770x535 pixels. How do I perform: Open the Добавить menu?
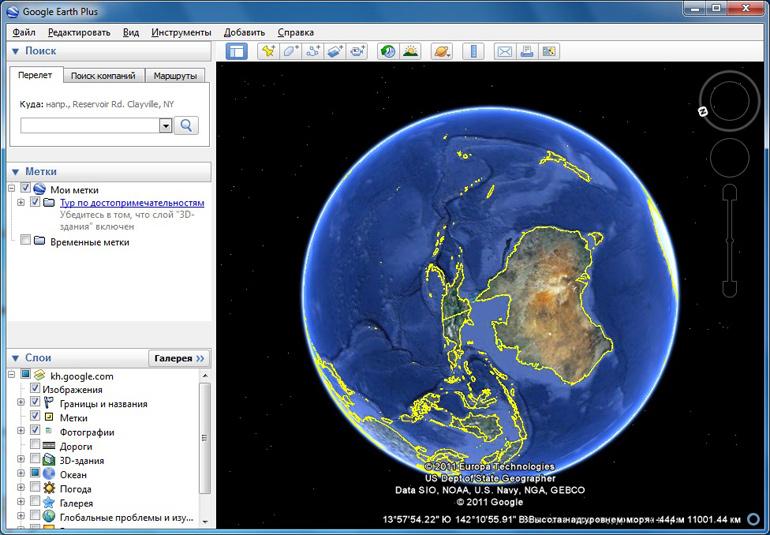(244, 32)
